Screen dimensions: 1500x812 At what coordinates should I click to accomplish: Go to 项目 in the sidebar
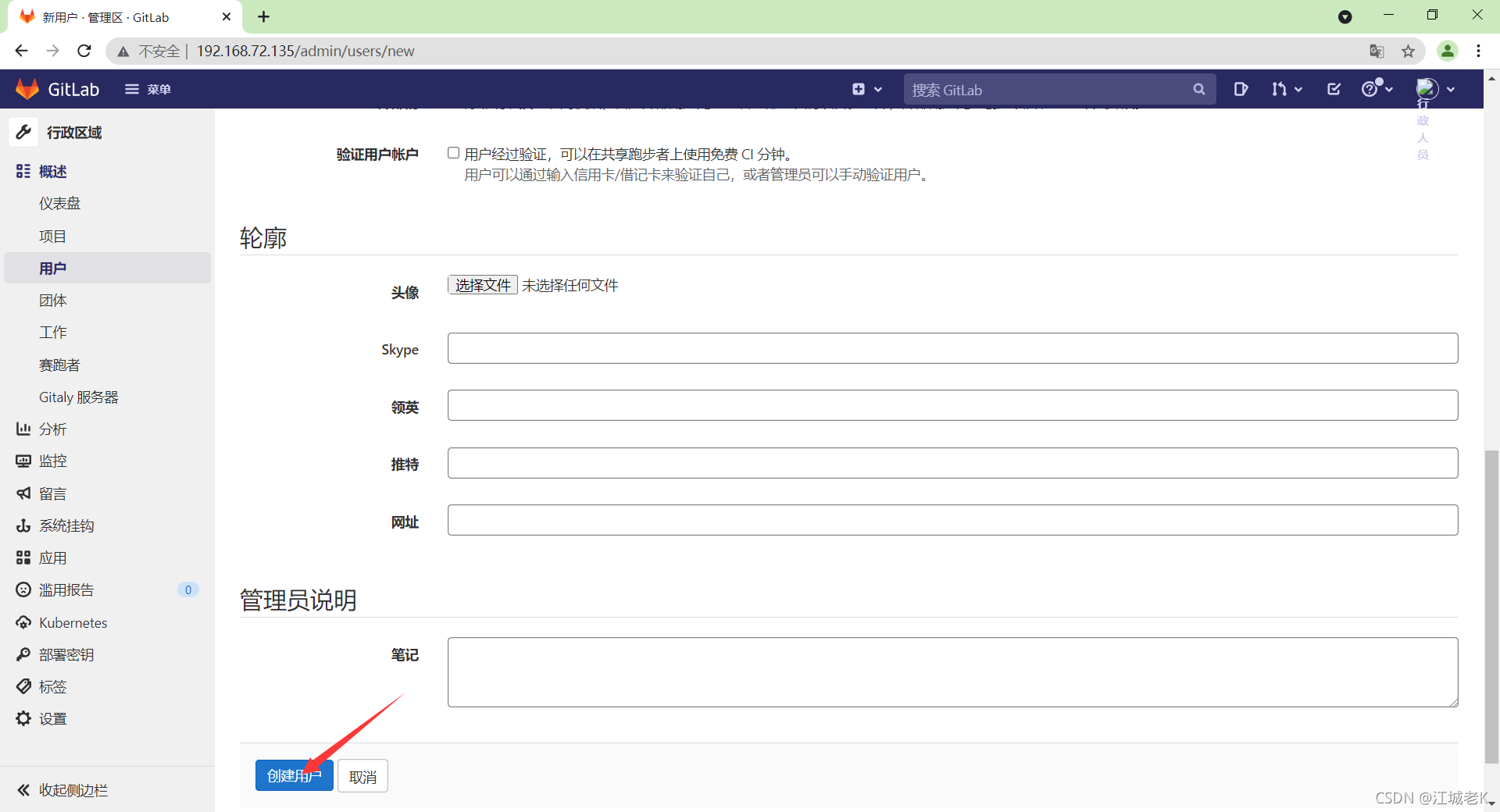52,236
